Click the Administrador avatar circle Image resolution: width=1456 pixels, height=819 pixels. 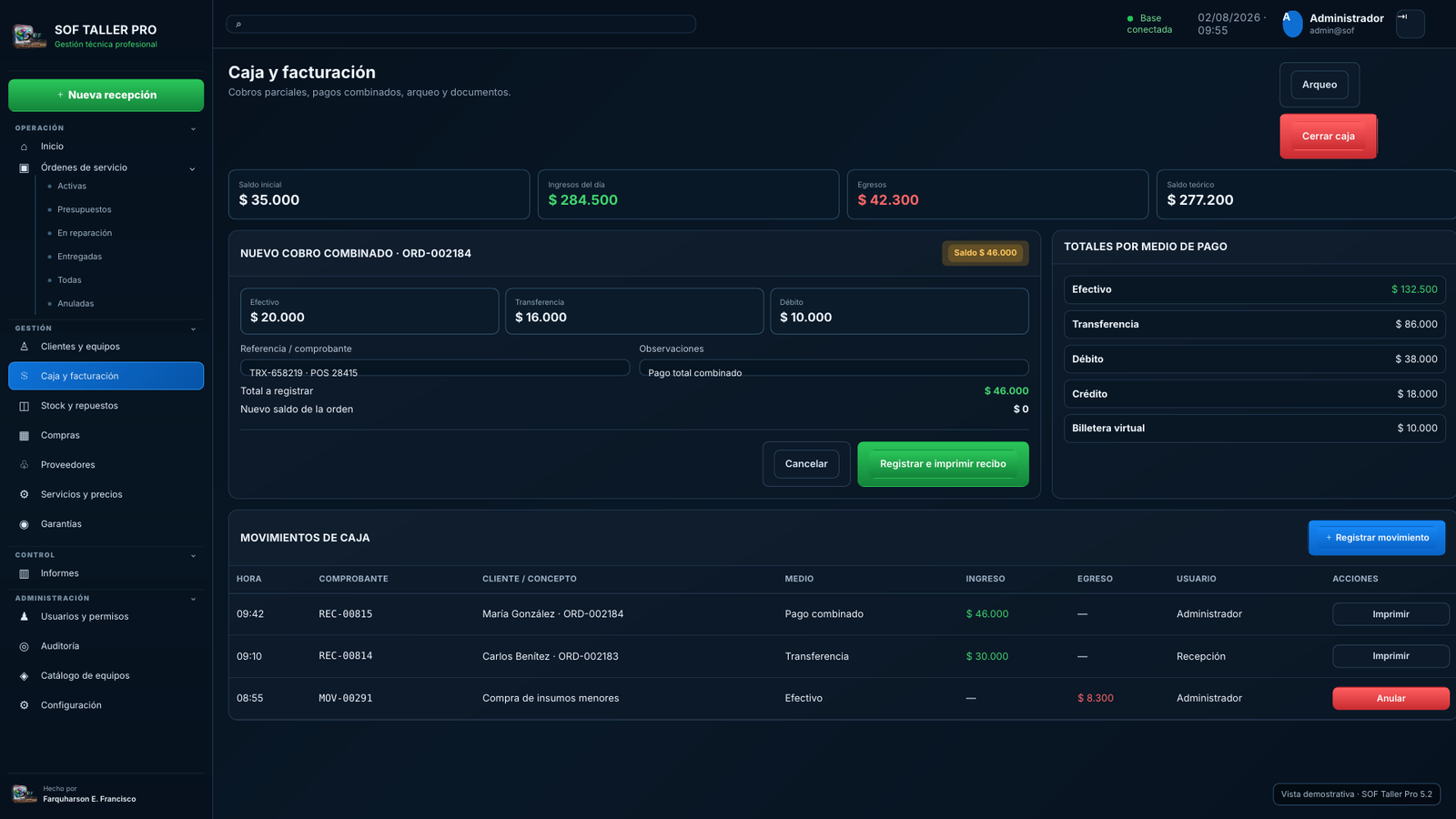(1292, 24)
